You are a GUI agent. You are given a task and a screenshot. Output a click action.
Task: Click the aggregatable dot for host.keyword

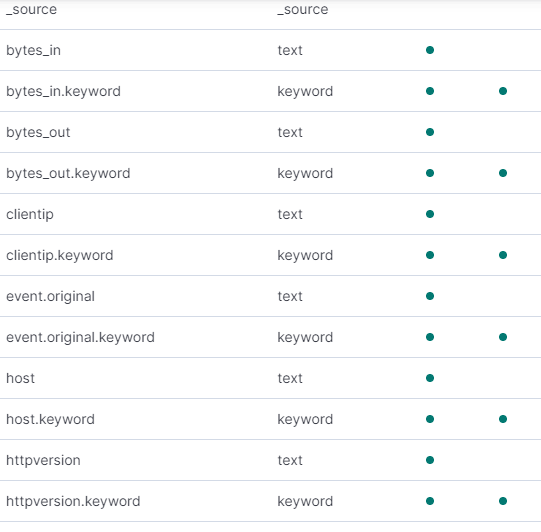(503, 419)
